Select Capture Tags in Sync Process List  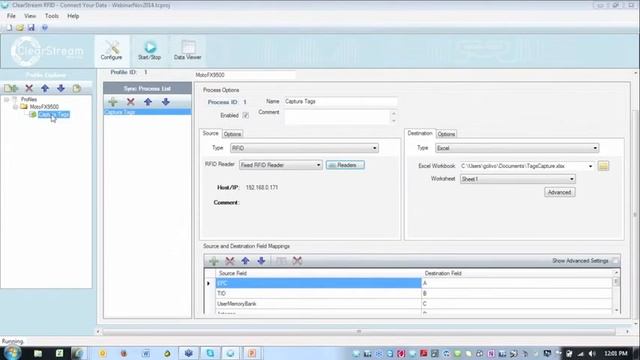[x=147, y=112]
